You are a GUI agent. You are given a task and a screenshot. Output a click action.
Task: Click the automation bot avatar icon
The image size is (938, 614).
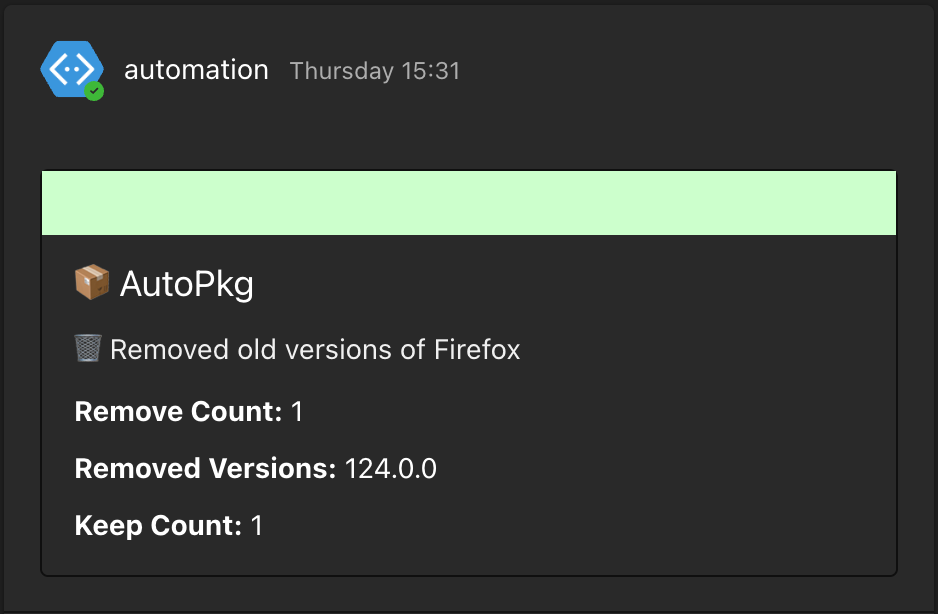point(71,69)
